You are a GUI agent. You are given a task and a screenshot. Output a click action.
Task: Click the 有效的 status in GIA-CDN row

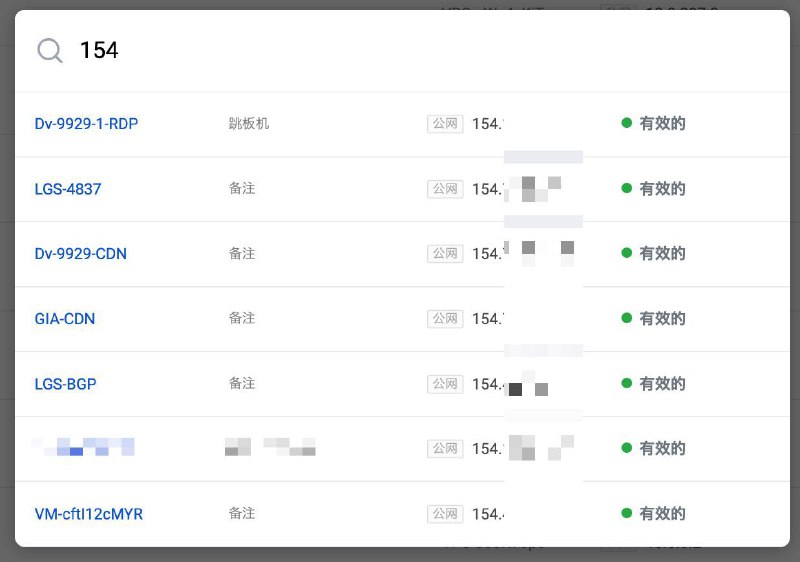click(662, 319)
